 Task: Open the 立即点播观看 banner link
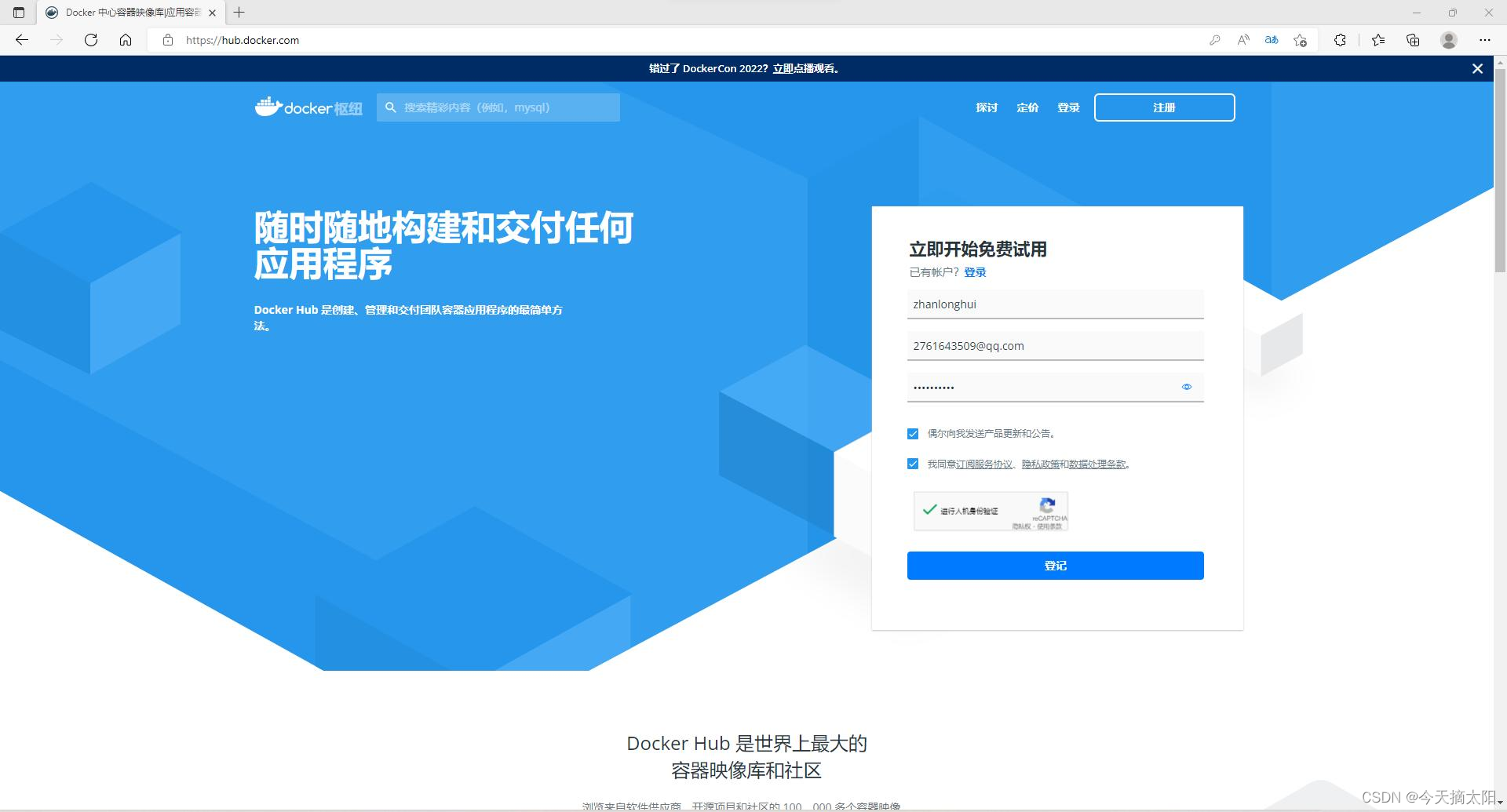coord(805,69)
